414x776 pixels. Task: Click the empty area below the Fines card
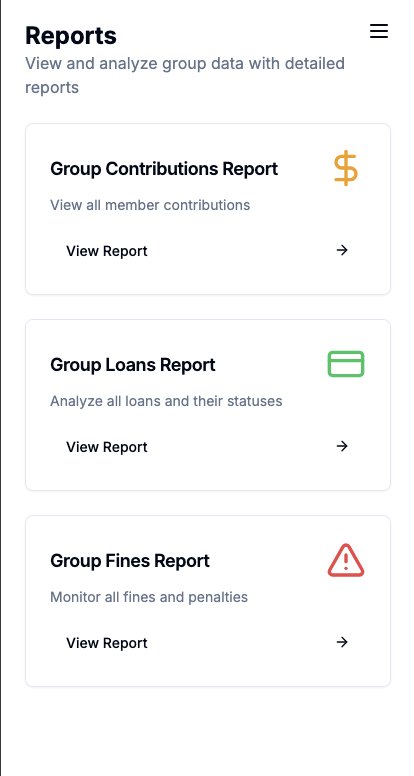point(208,731)
